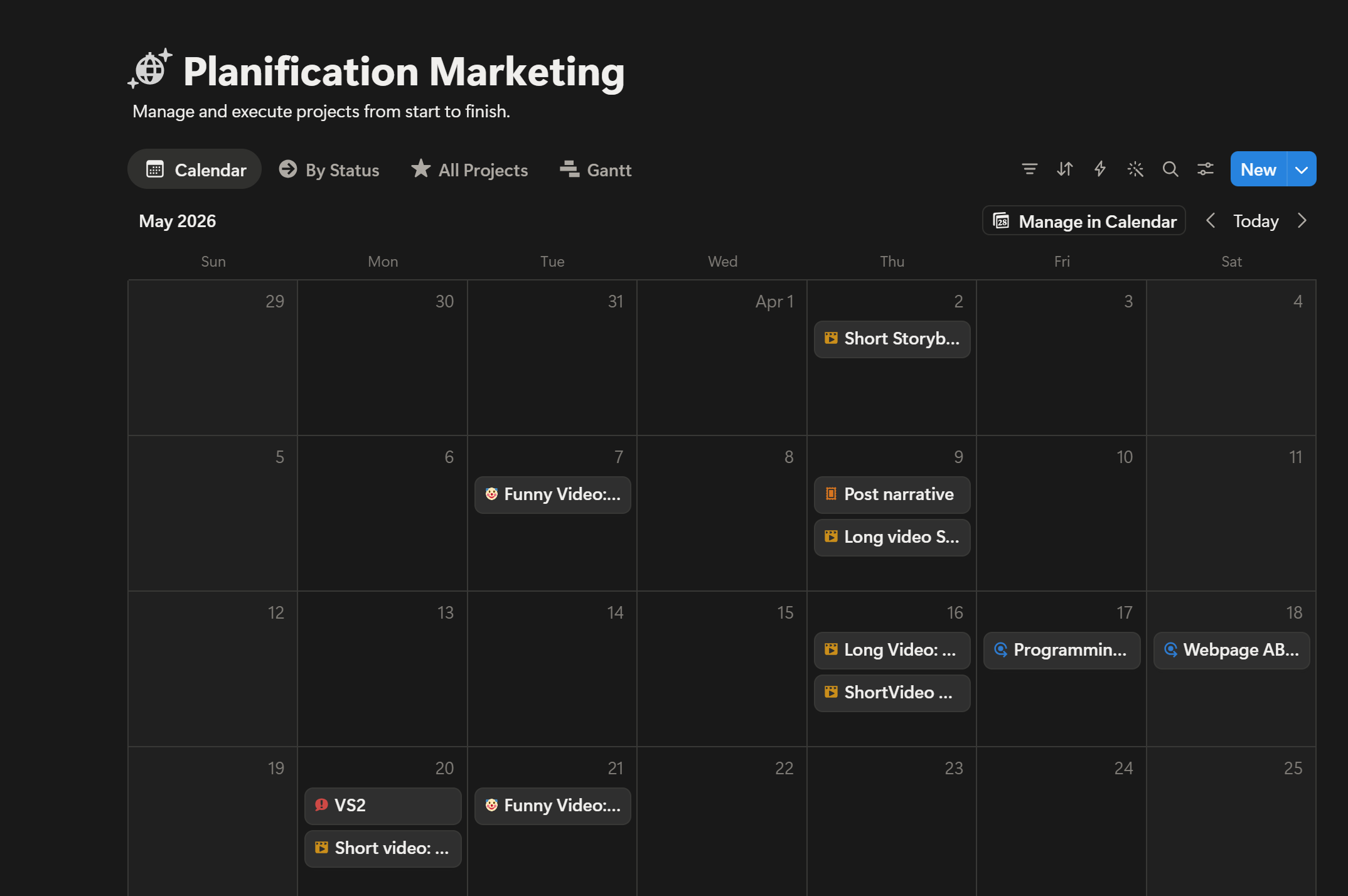Click the day number 22
Image resolution: width=1348 pixels, height=896 pixels.
pos(784,768)
